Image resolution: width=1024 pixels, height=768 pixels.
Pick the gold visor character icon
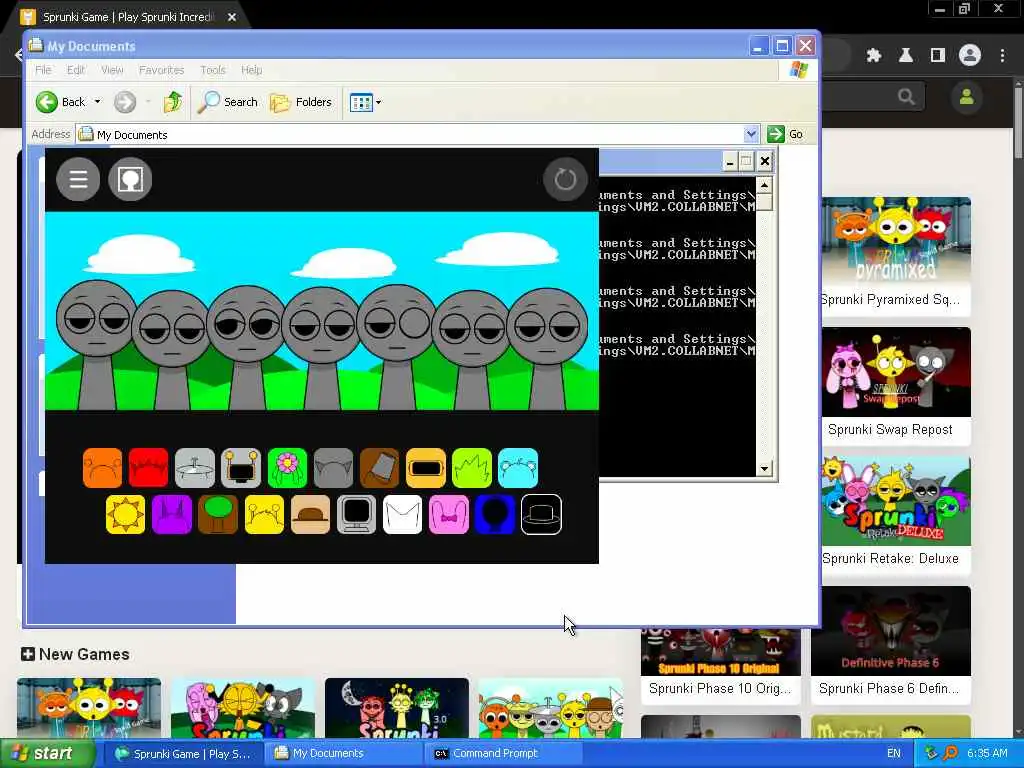tap(426, 468)
